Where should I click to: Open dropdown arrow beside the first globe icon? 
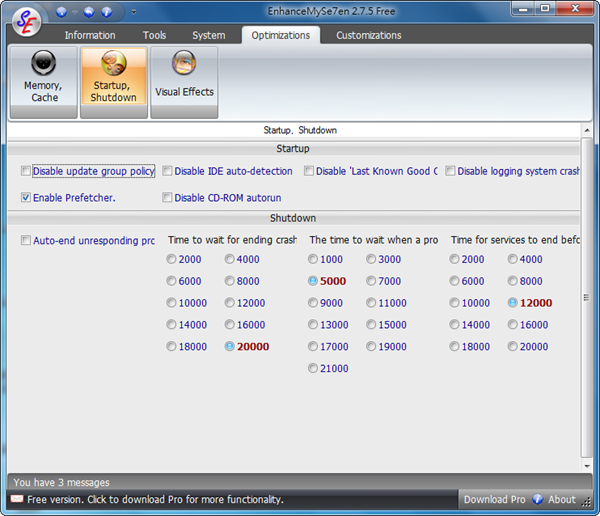[x=73, y=12]
